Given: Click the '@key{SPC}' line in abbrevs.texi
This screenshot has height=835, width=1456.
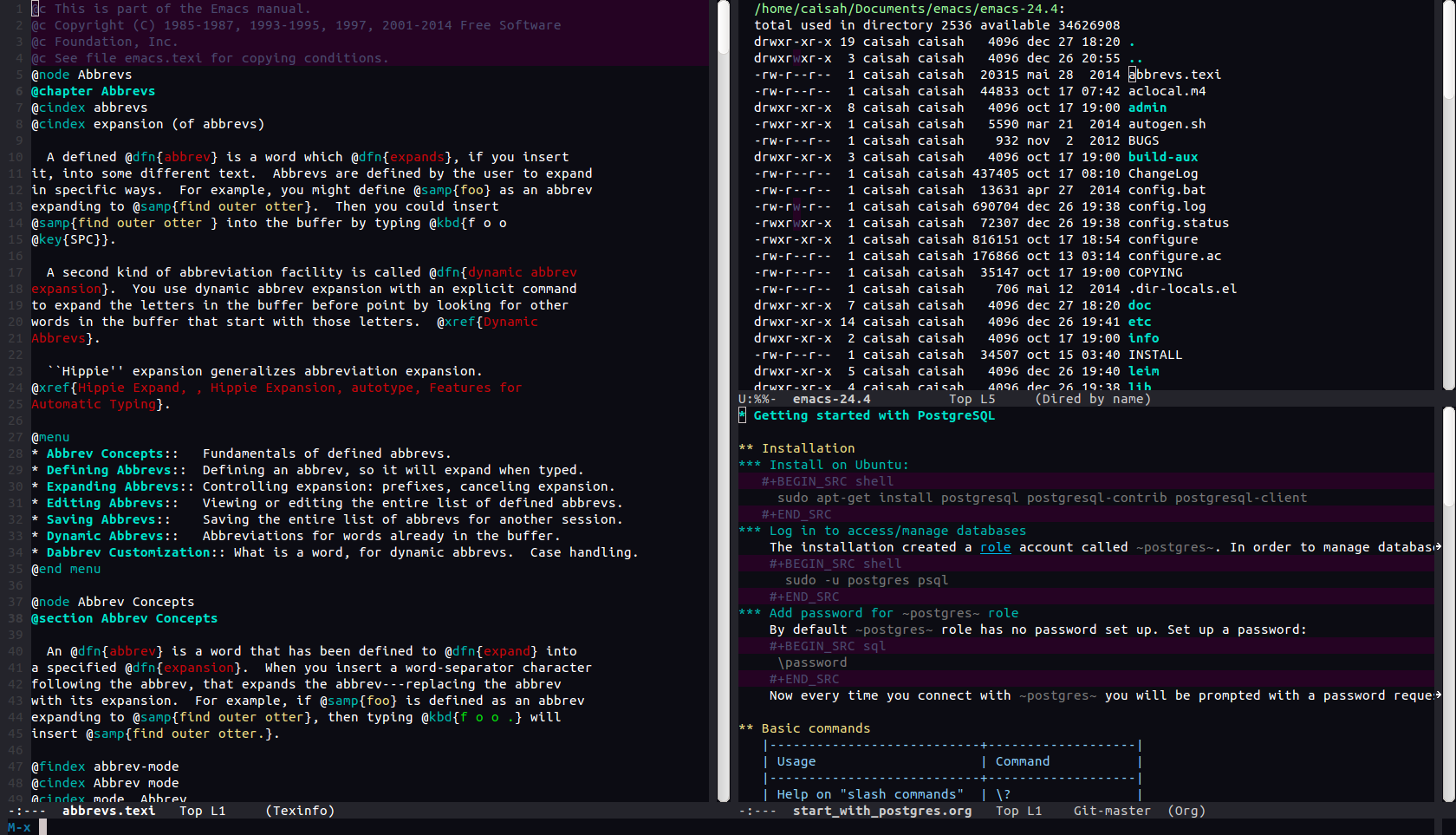Looking at the screenshot, I should coord(74,239).
